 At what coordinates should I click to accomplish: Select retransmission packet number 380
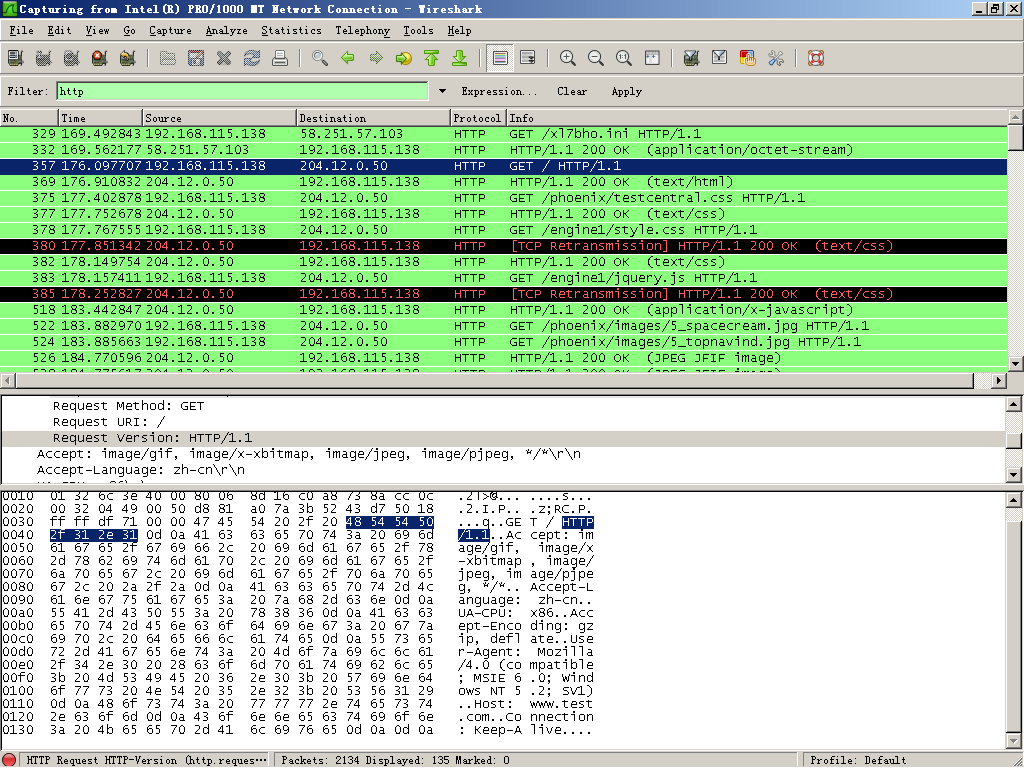tap(504, 246)
